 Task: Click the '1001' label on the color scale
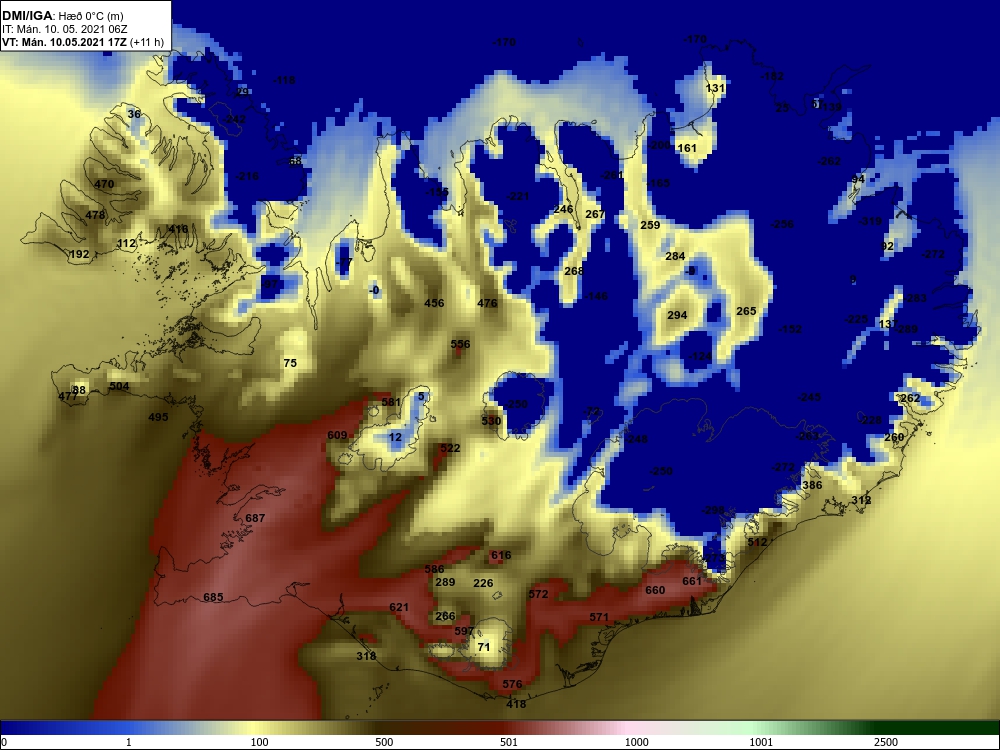point(761,742)
